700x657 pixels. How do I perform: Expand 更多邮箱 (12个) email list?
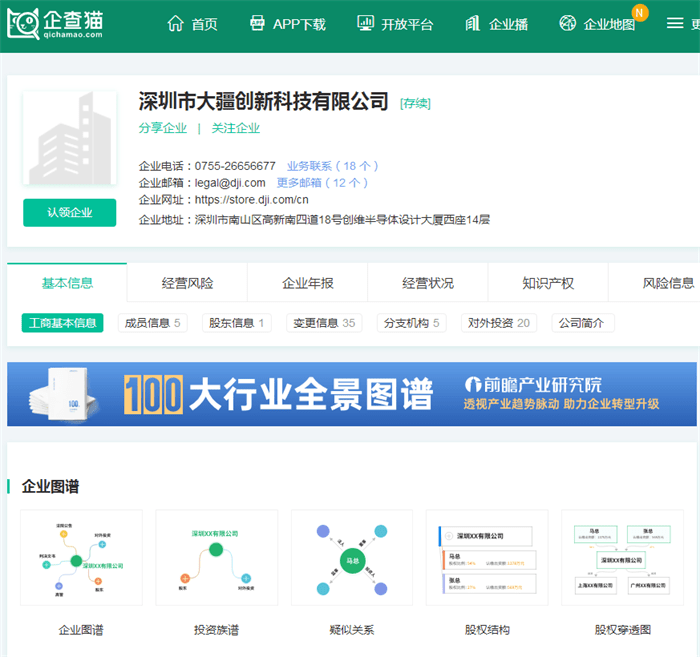(x=322, y=183)
